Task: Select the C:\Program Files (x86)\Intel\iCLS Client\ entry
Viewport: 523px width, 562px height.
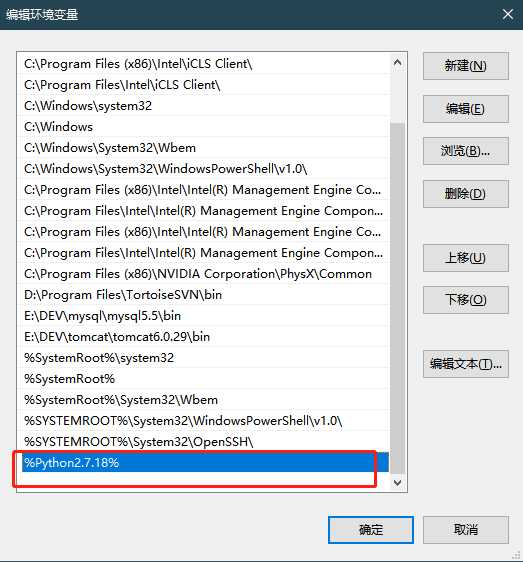Action: [205, 64]
